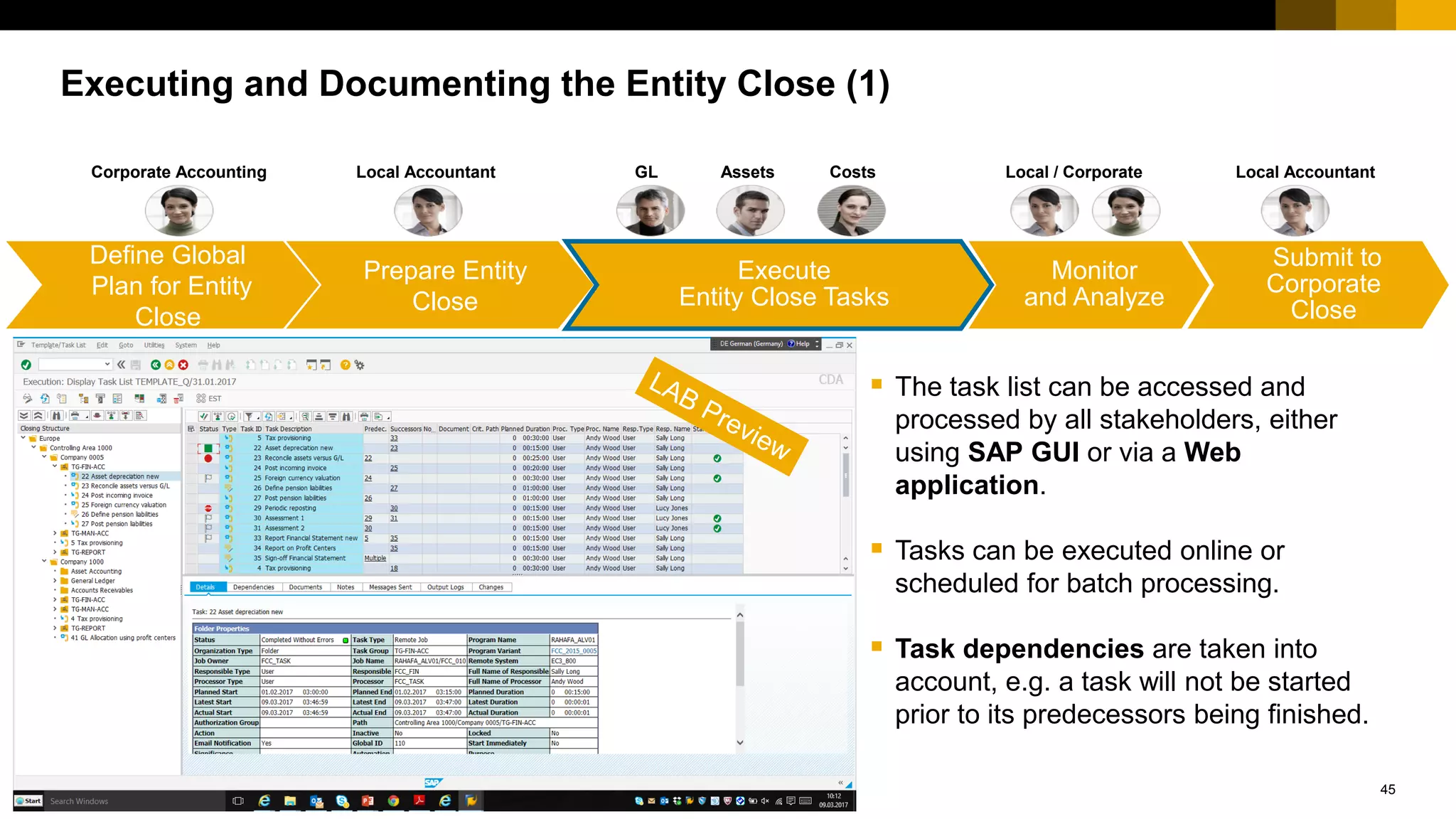Click the Task Description column header
Screen dimensions: 1456x819
click(x=313, y=429)
